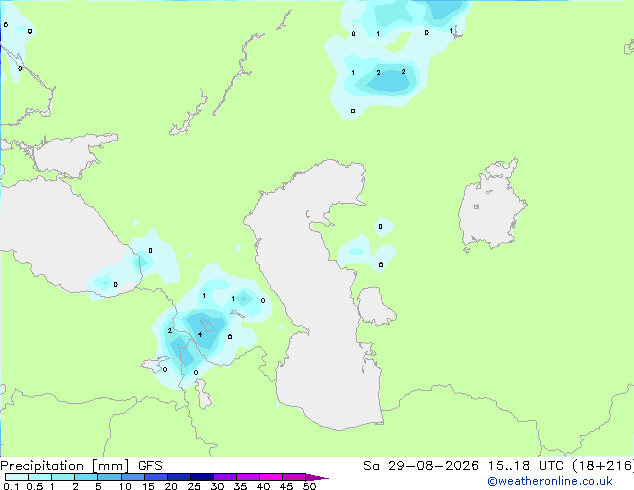Select legend swatch between 20 and 25
Screen dimensions: 634x490
tap(178, 477)
